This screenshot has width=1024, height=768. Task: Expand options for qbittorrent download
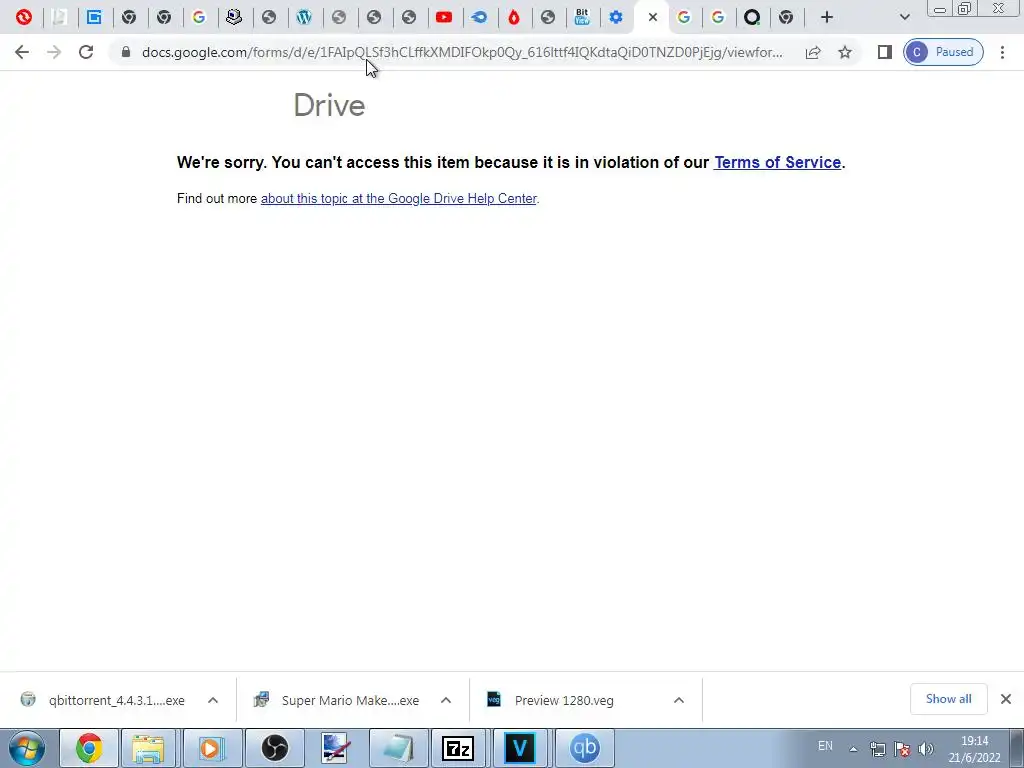click(213, 700)
